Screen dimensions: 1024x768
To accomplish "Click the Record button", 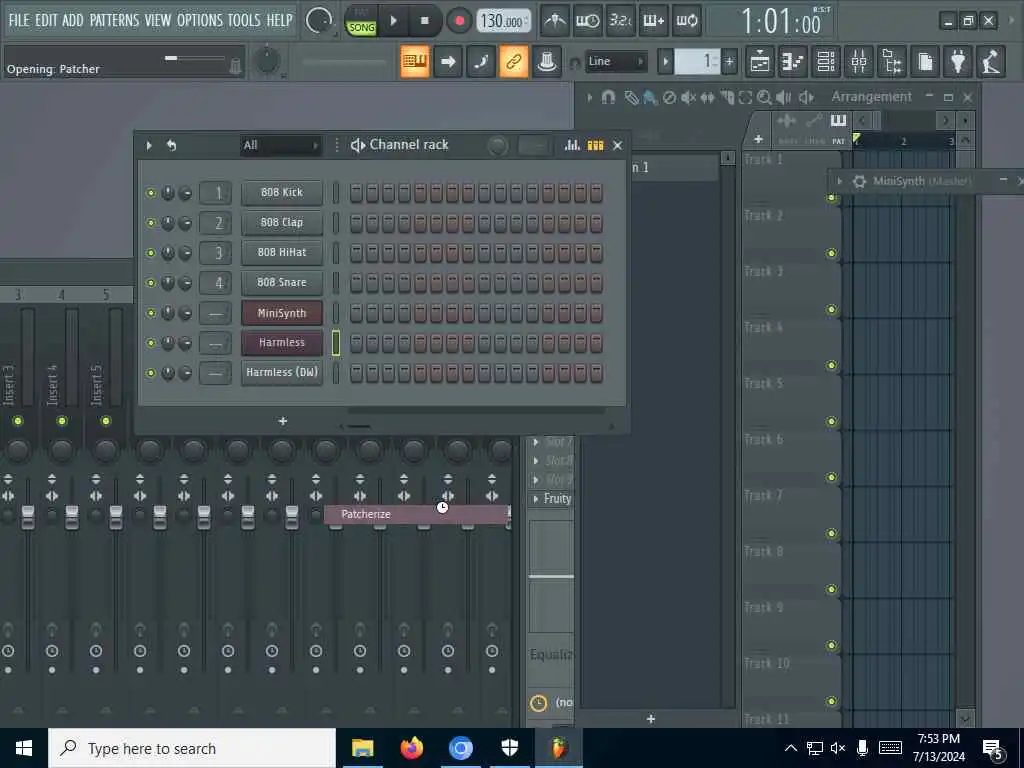I will 459,21.
